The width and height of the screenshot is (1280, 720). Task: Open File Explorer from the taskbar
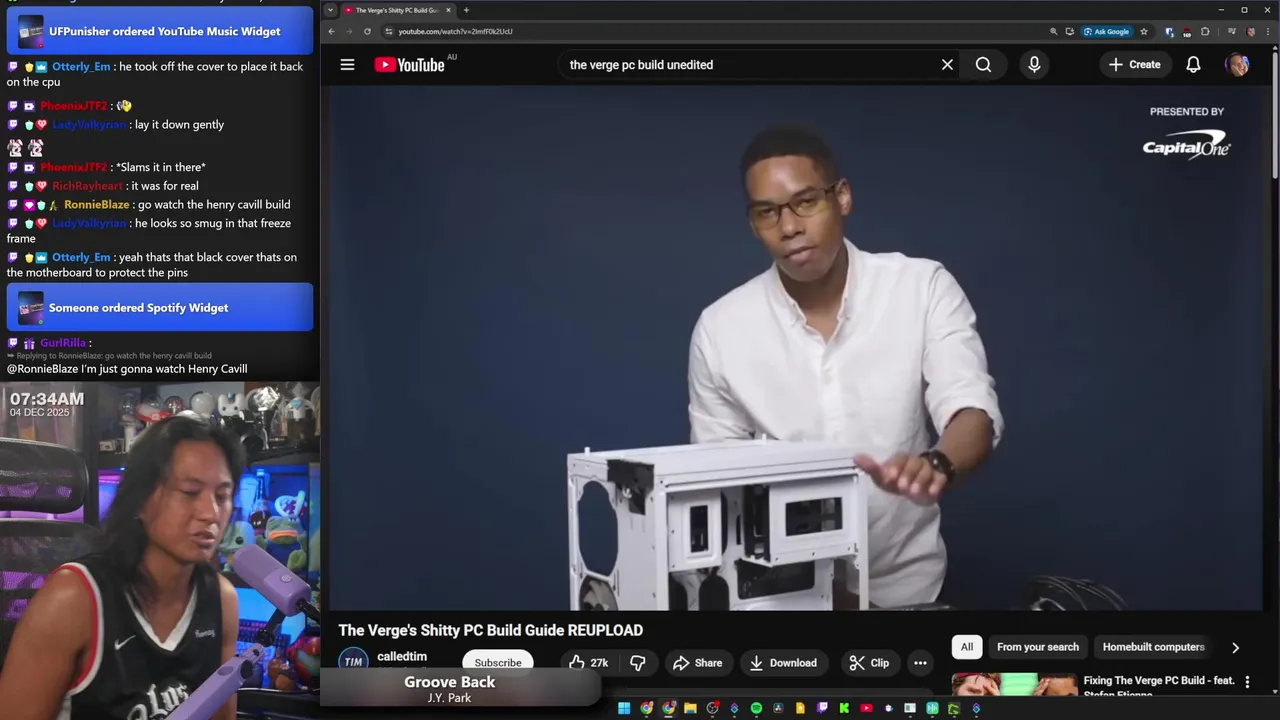pyautogui.click(x=690, y=708)
